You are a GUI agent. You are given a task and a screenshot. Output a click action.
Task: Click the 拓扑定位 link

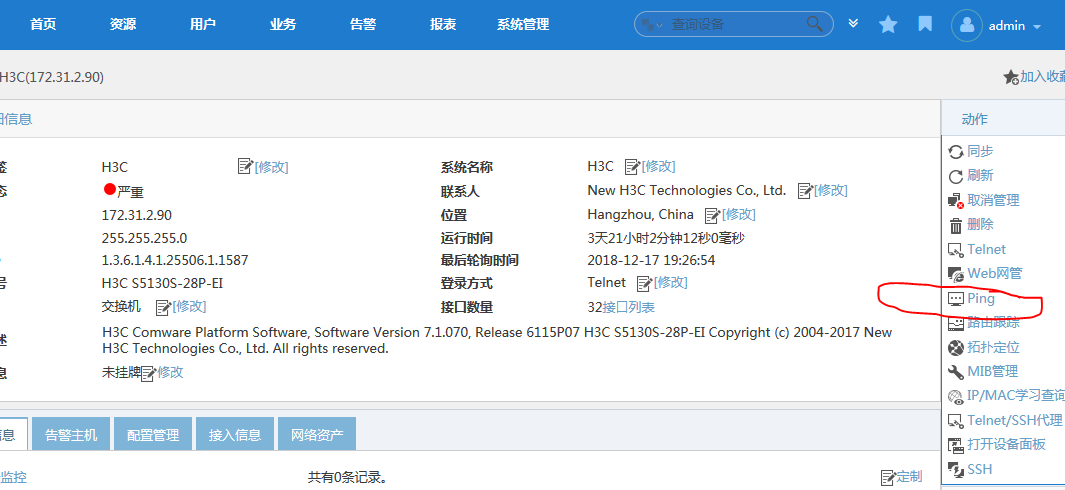pyautogui.click(x=993, y=347)
